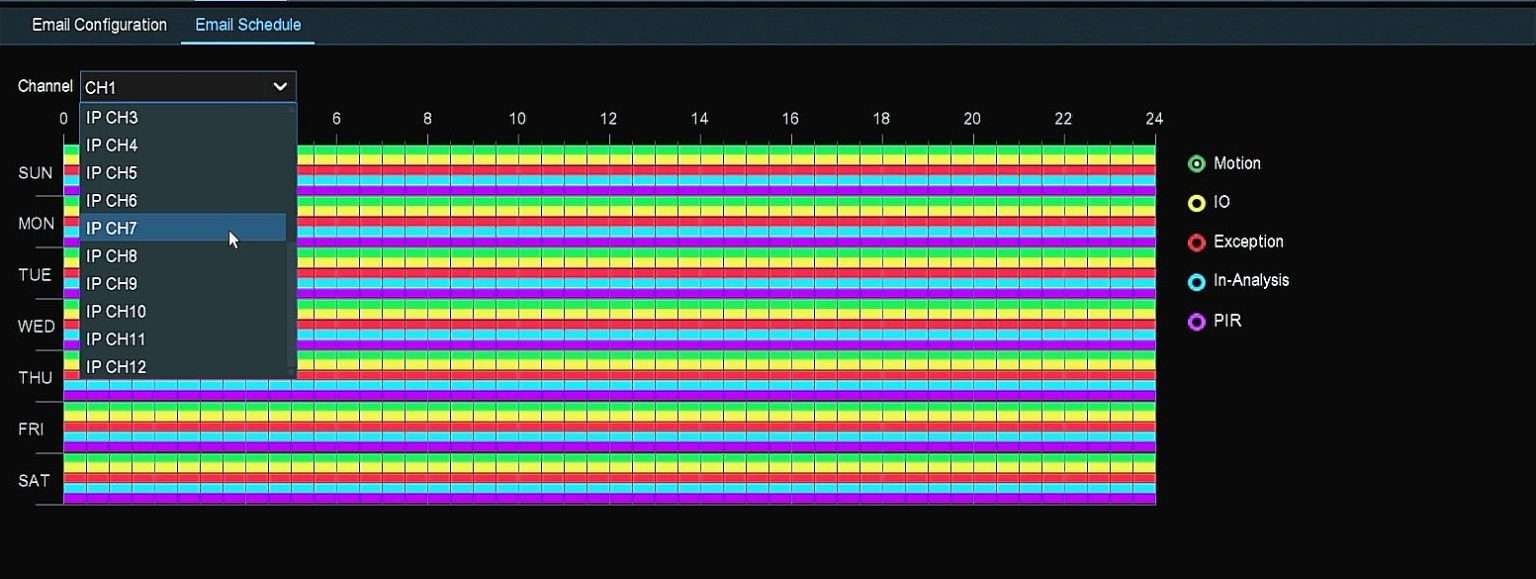
Task: Click the WED day row label
Action: pos(36,326)
